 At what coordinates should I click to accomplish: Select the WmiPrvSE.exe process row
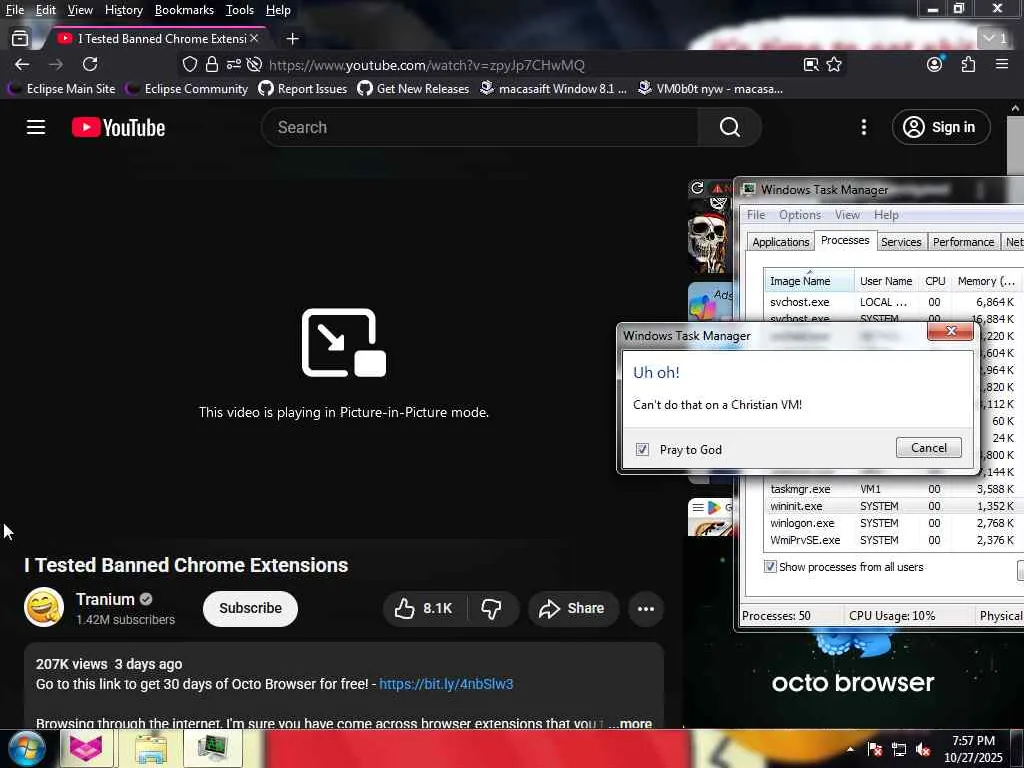(892, 540)
